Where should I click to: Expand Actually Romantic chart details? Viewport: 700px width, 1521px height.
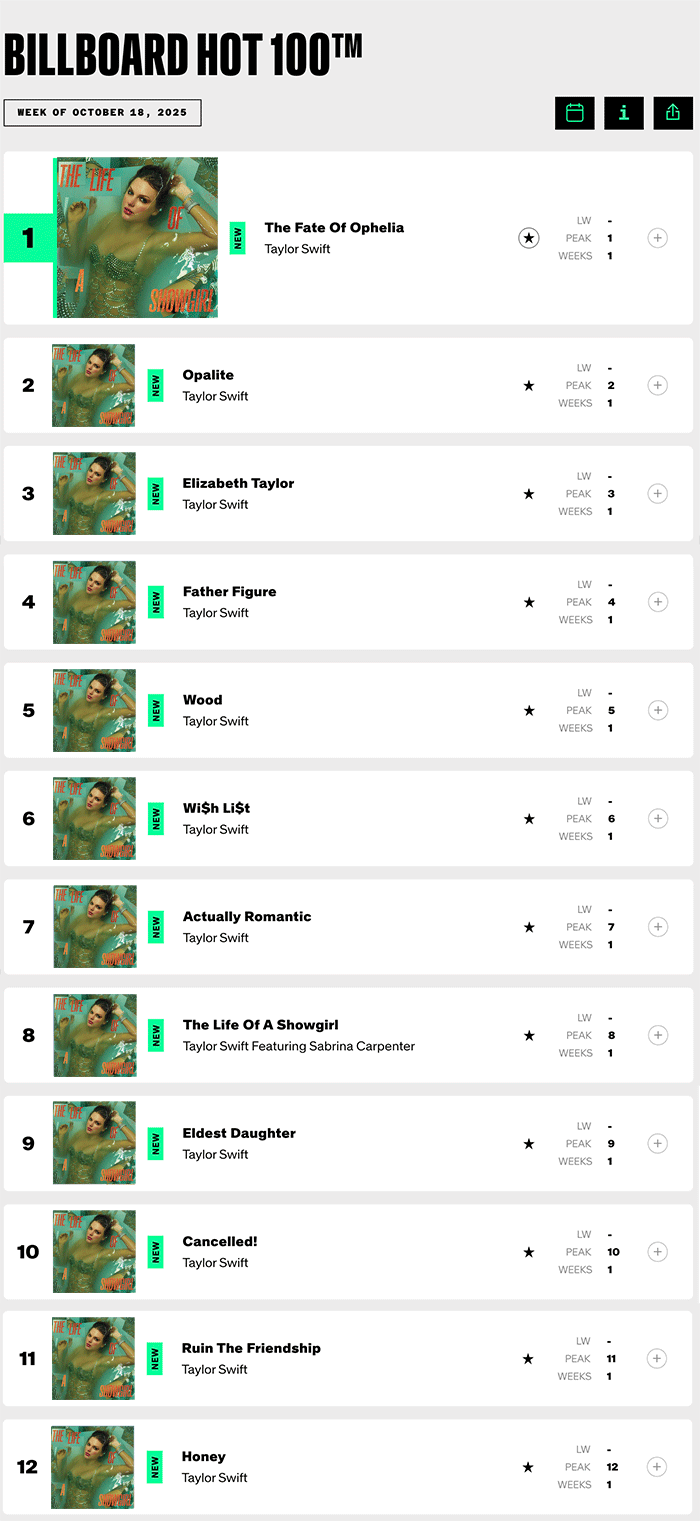pos(657,927)
